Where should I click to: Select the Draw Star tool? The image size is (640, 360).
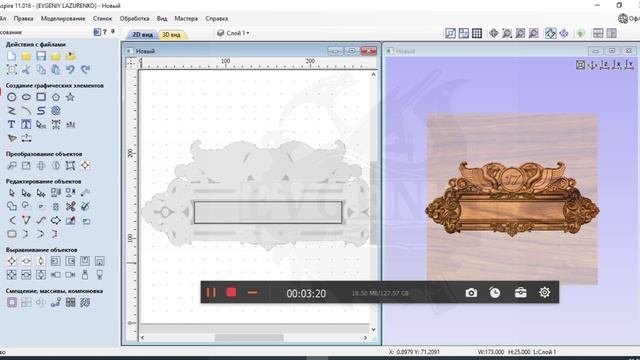pyautogui.click(x=70, y=97)
